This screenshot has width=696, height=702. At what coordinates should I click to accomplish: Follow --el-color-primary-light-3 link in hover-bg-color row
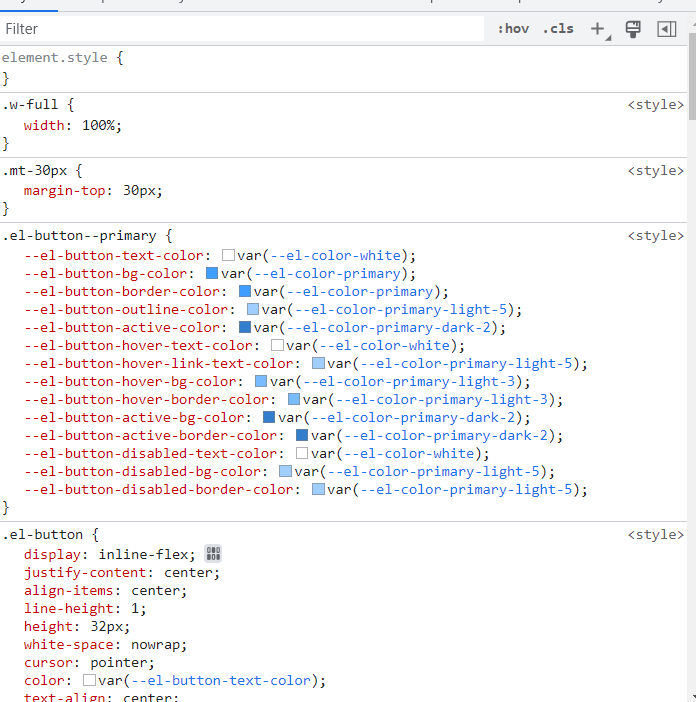pyautogui.click(x=409, y=381)
